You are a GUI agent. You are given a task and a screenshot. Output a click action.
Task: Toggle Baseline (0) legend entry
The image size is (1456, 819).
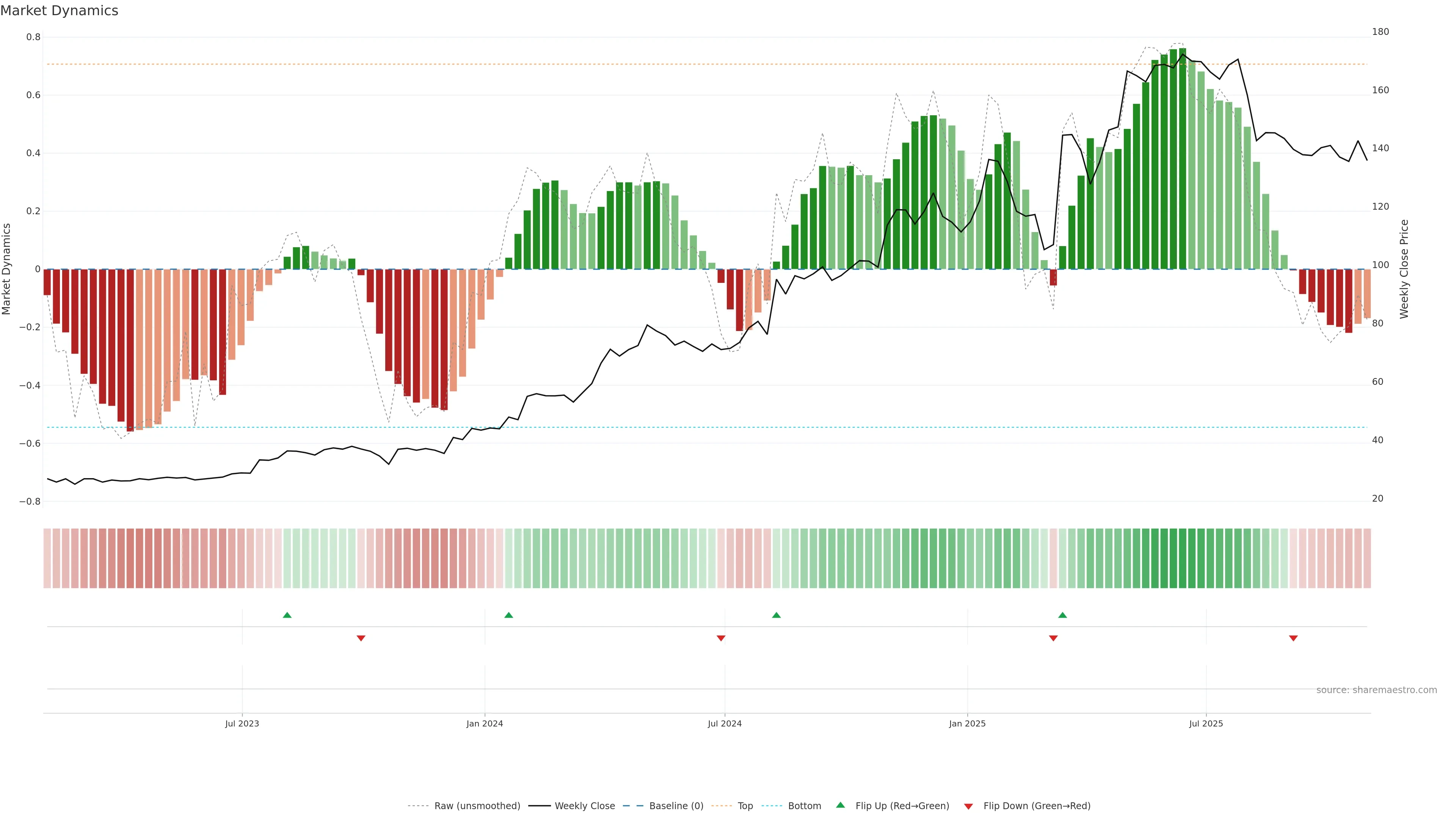point(676,806)
